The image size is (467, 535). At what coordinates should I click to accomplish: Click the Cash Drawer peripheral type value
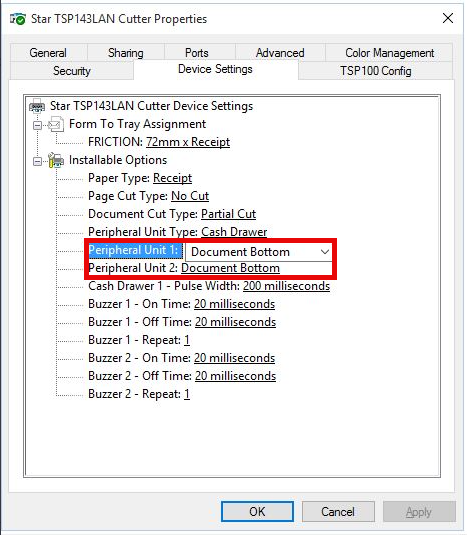coord(234,232)
